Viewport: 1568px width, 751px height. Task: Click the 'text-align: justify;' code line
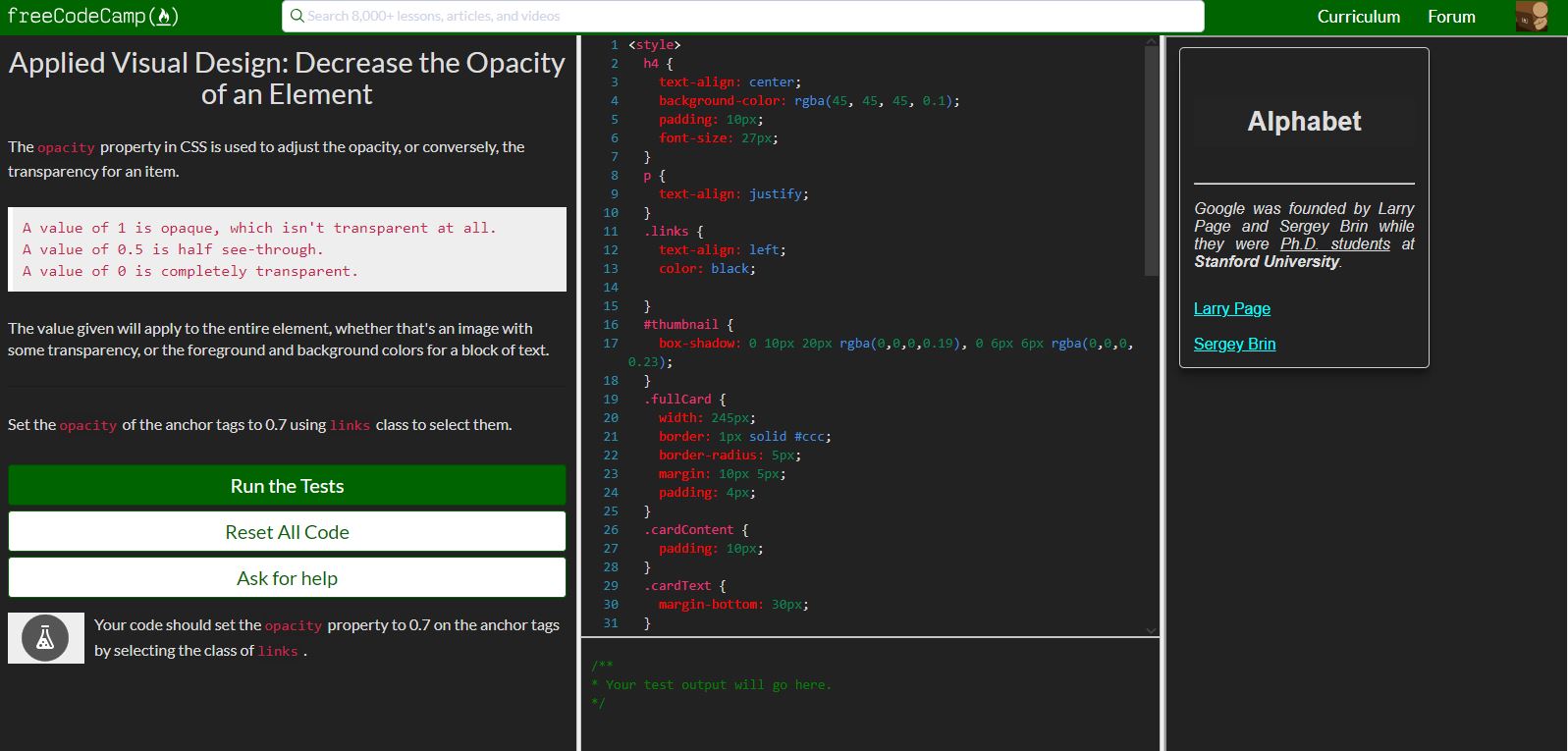click(x=733, y=193)
